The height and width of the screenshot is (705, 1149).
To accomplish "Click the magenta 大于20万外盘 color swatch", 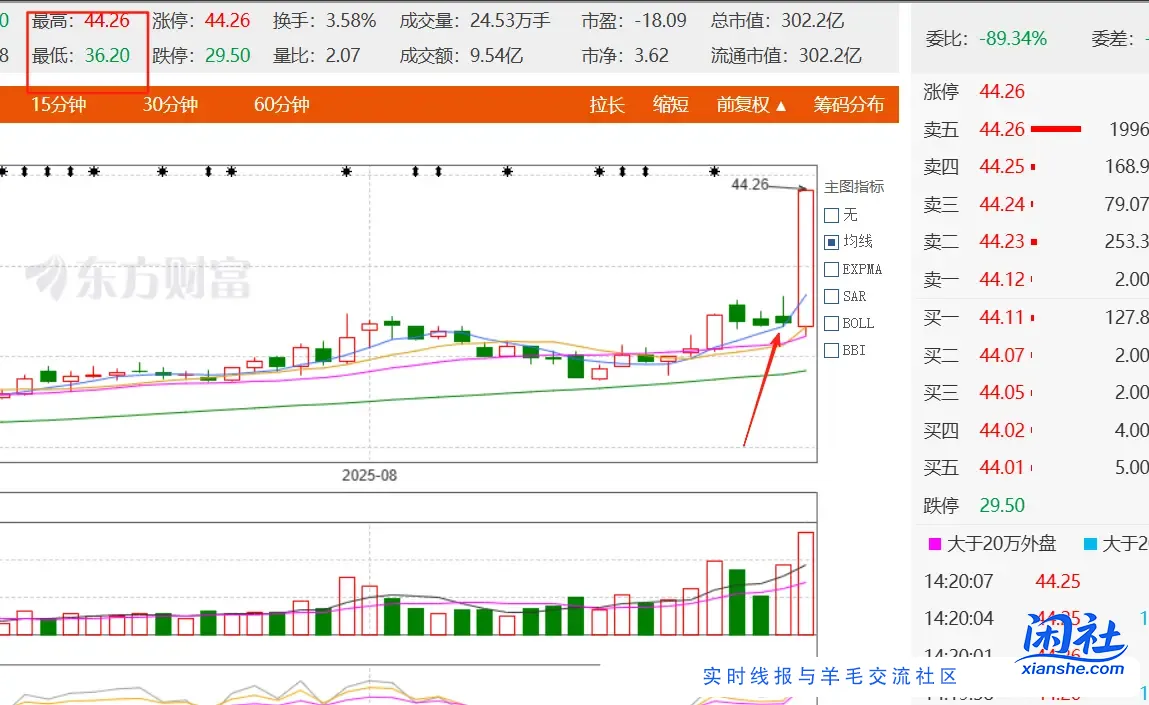I will pos(935,544).
